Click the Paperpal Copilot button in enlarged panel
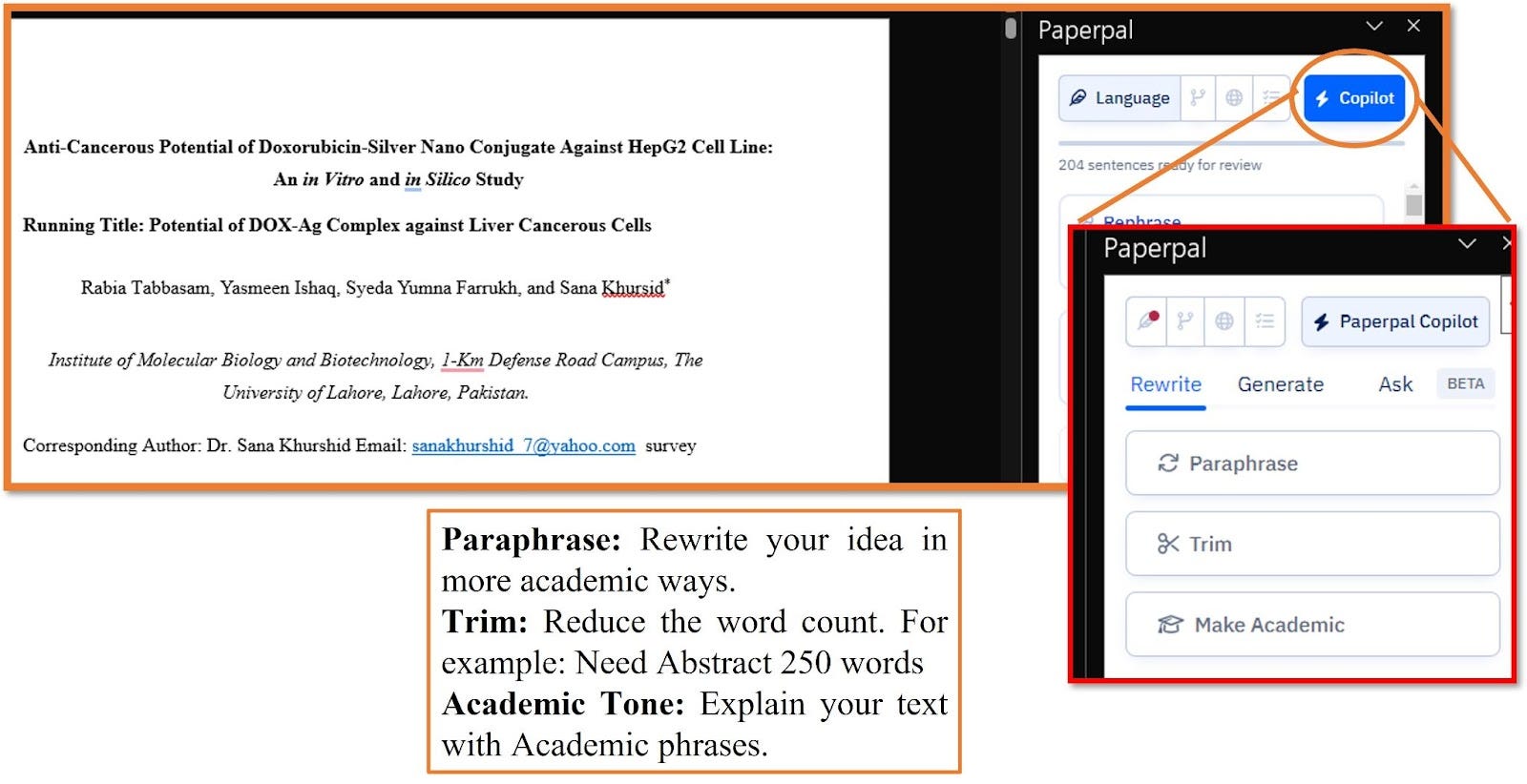 coord(1395,321)
